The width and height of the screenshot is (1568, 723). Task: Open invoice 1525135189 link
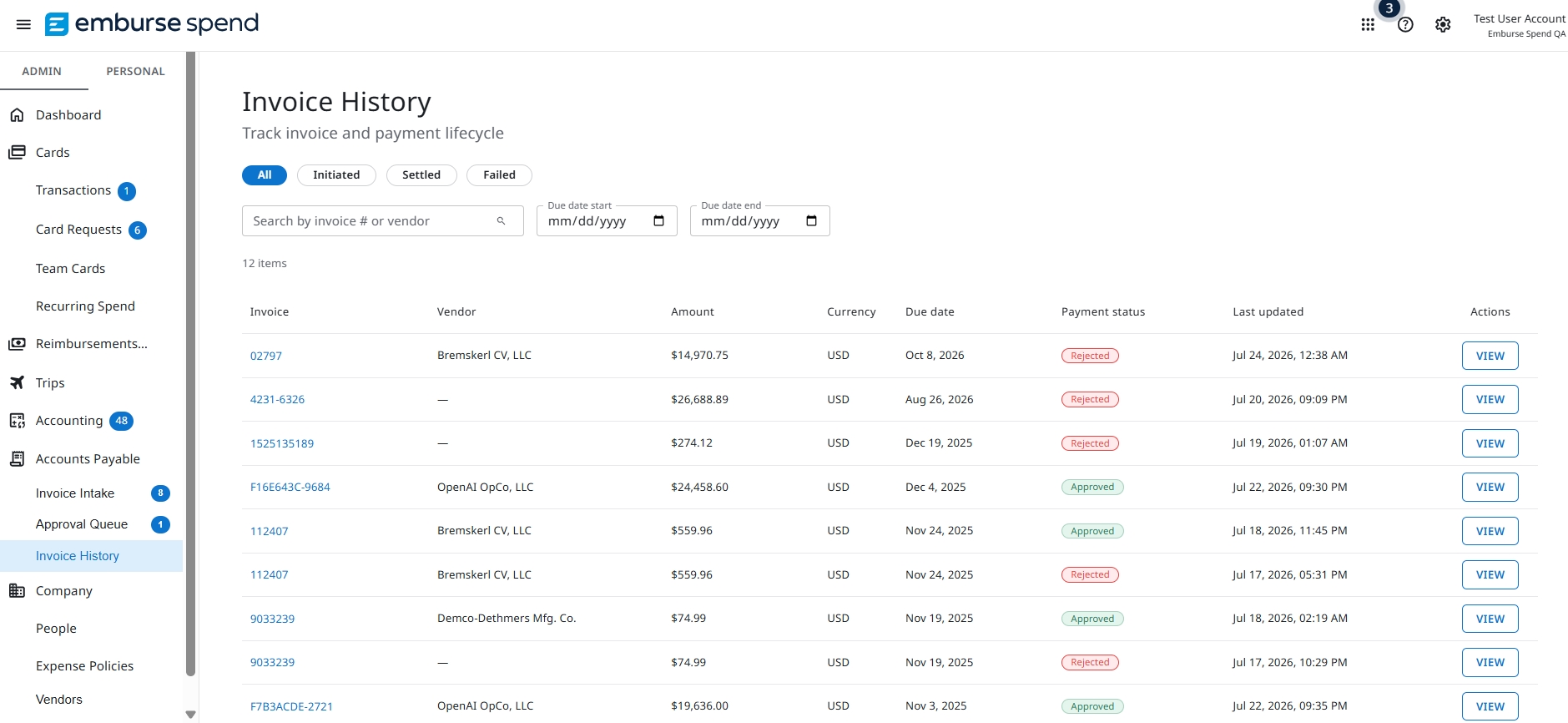pyautogui.click(x=282, y=443)
